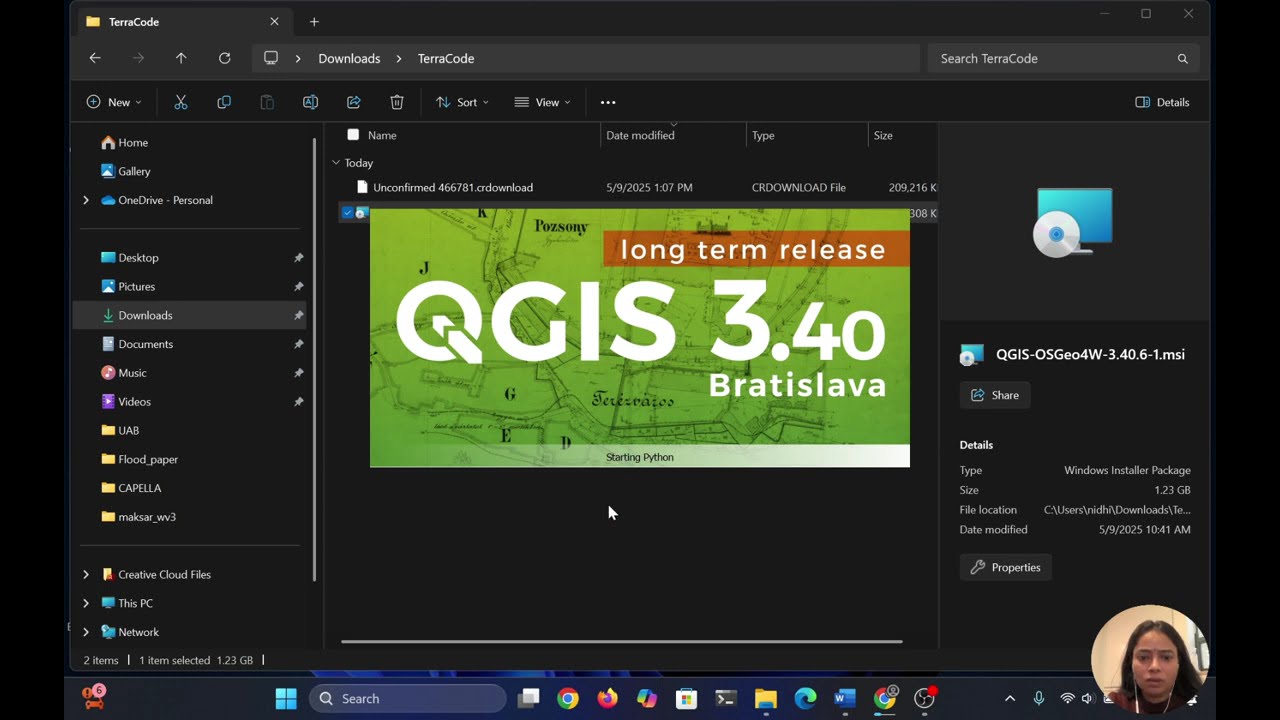Screen dimensions: 1280x720
Task: Toggle the Details pane button
Action: click(1162, 102)
